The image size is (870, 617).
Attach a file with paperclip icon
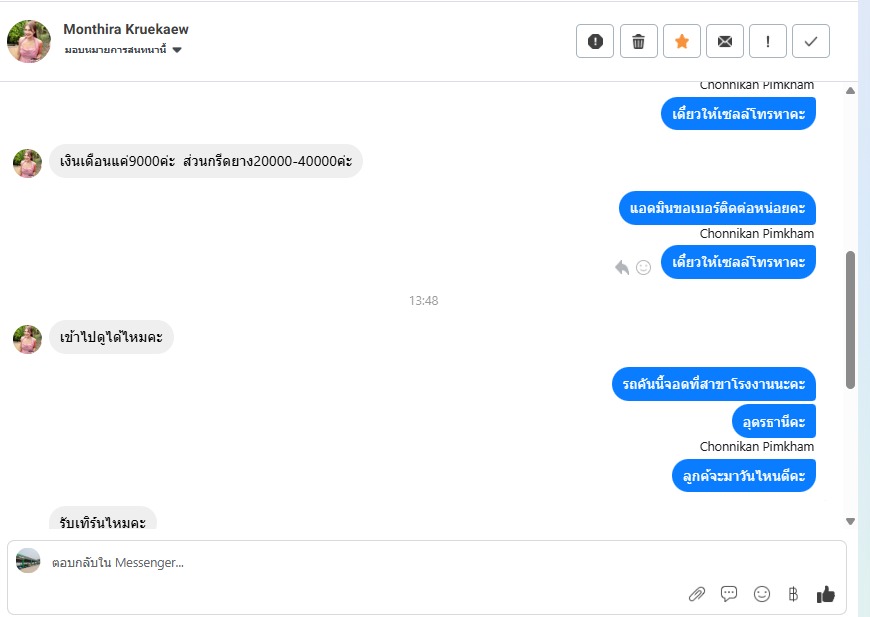click(x=696, y=594)
